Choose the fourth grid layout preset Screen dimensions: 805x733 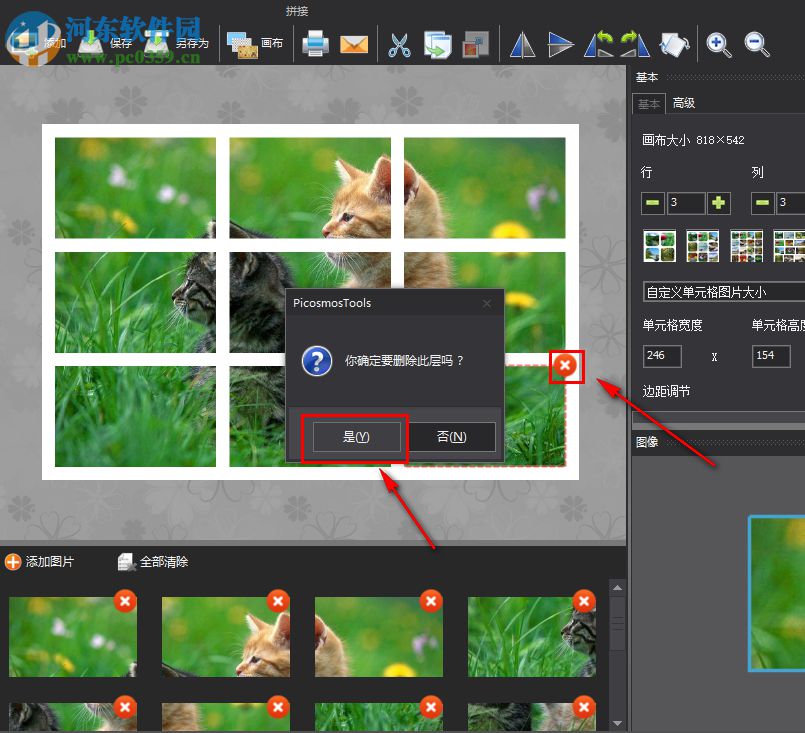789,246
